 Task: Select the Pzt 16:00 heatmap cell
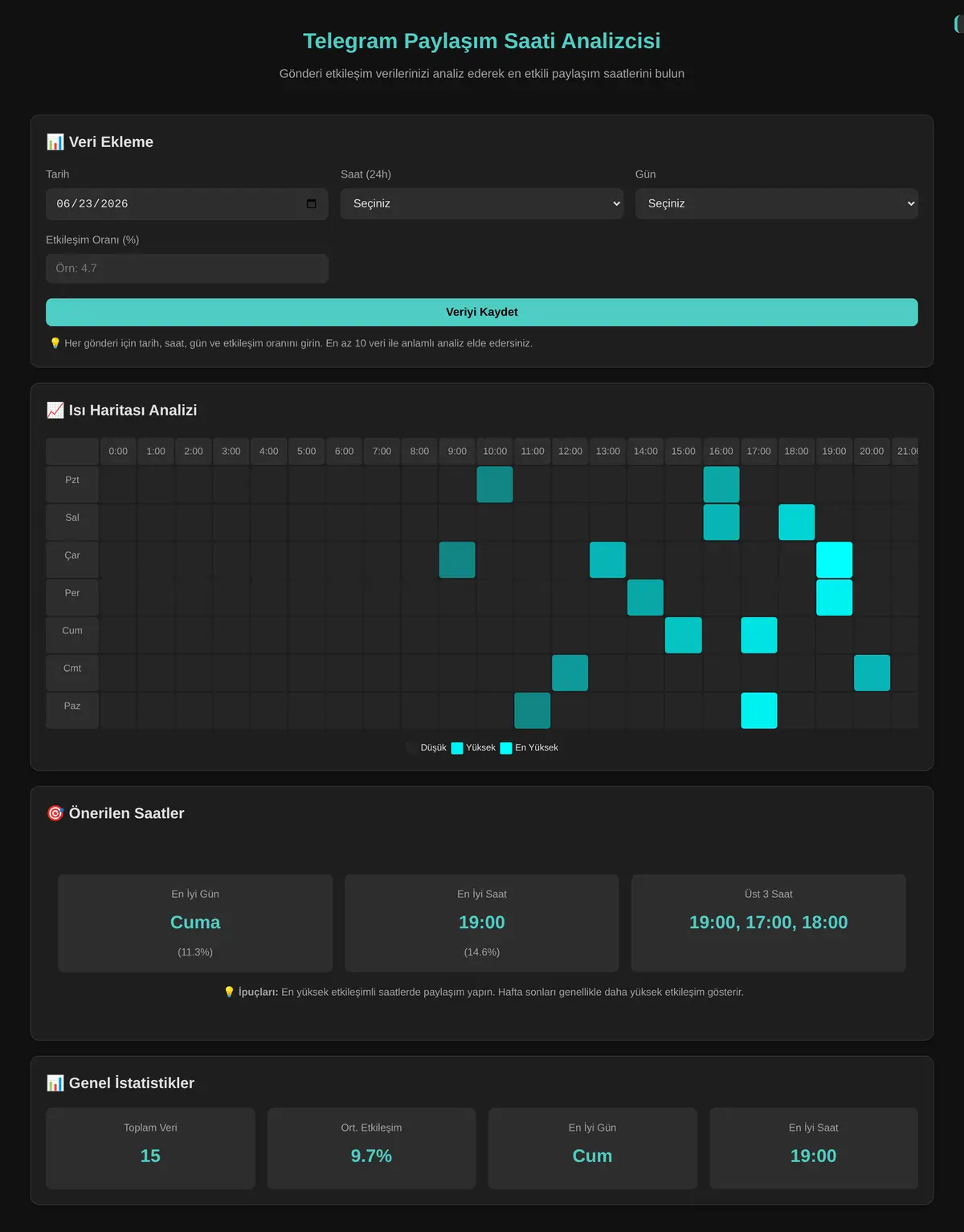(x=721, y=485)
